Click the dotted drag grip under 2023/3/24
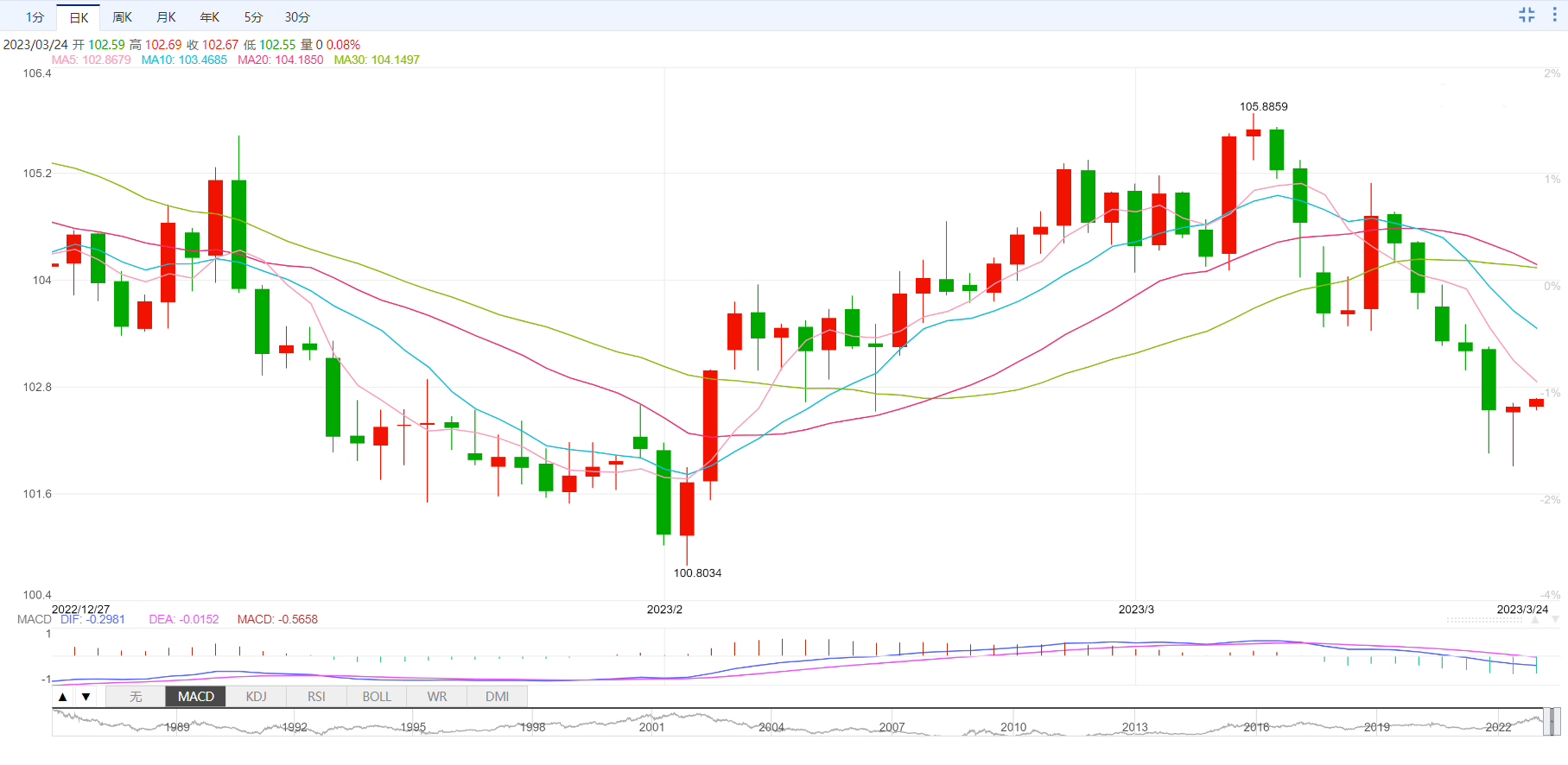This screenshot has height=765, width=1568. pos(1484,620)
